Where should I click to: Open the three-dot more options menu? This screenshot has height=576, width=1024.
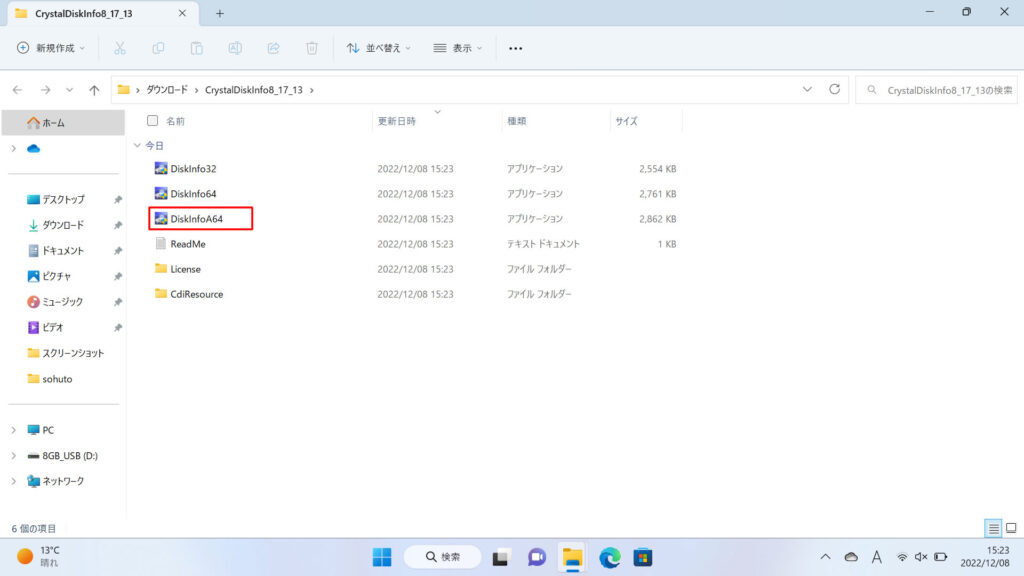[515, 48]
